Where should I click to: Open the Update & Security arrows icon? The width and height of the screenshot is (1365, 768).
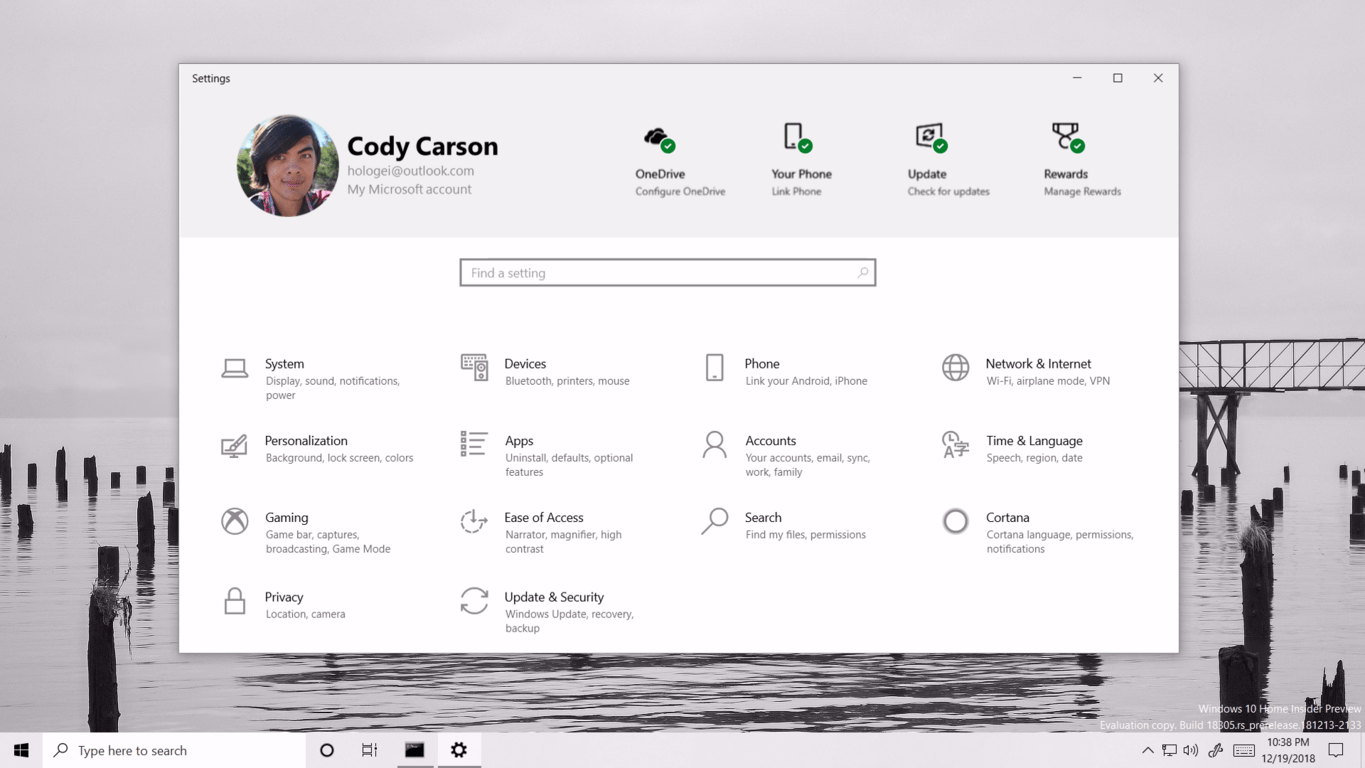(474, 601)
